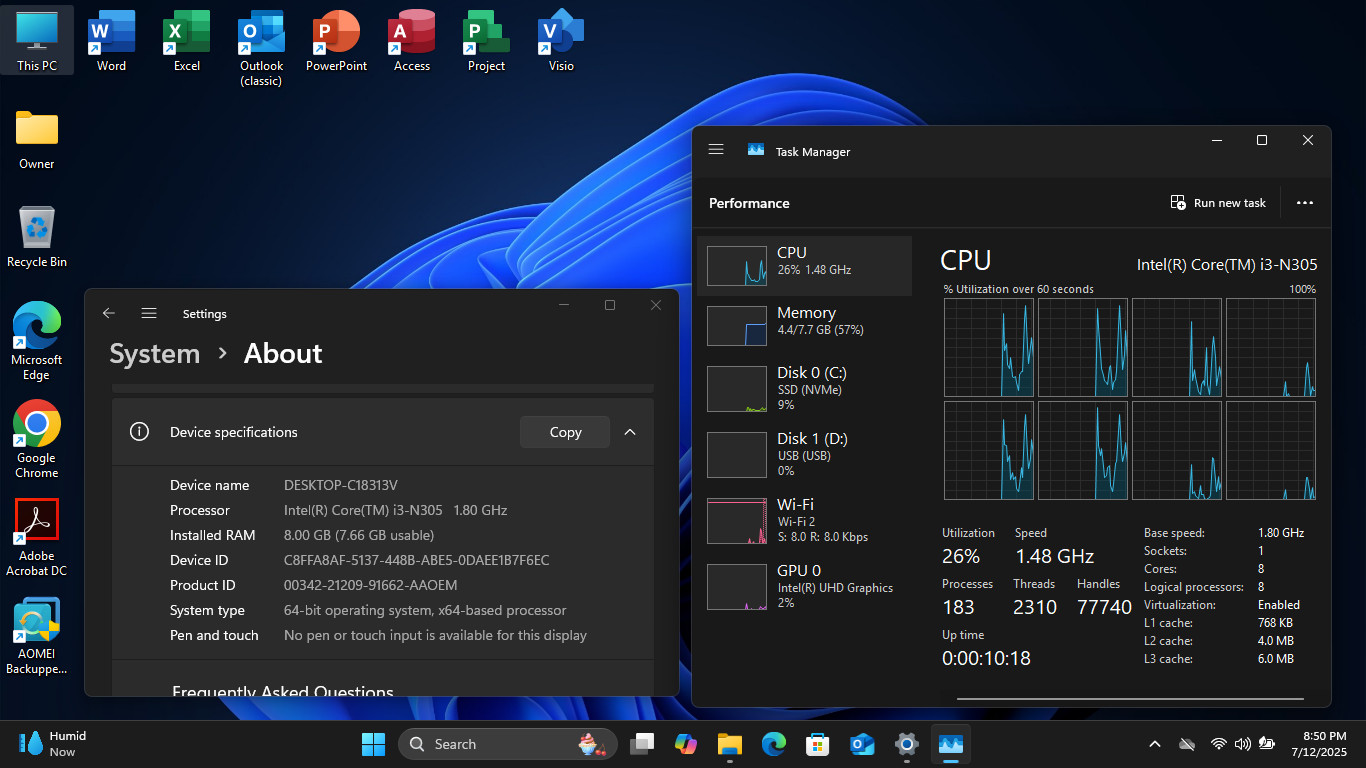Select the Microsoft Edge desktop shortcut
Image resolution: width=1366 pixels, height=768 pixels.
point(37,341)
